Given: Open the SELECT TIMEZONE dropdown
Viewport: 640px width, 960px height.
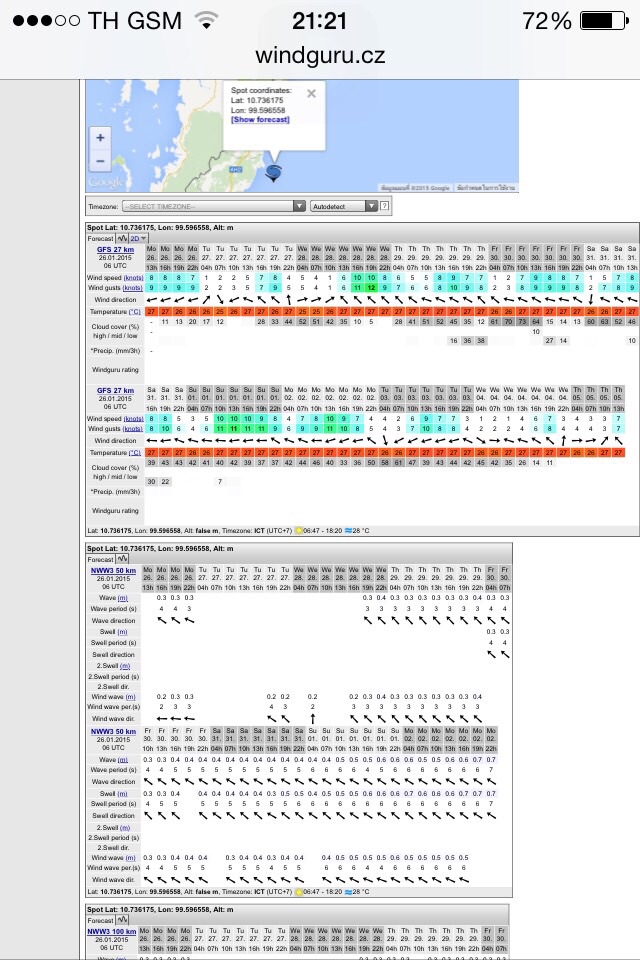Looking at the screenshot, I should click(213, 206).
